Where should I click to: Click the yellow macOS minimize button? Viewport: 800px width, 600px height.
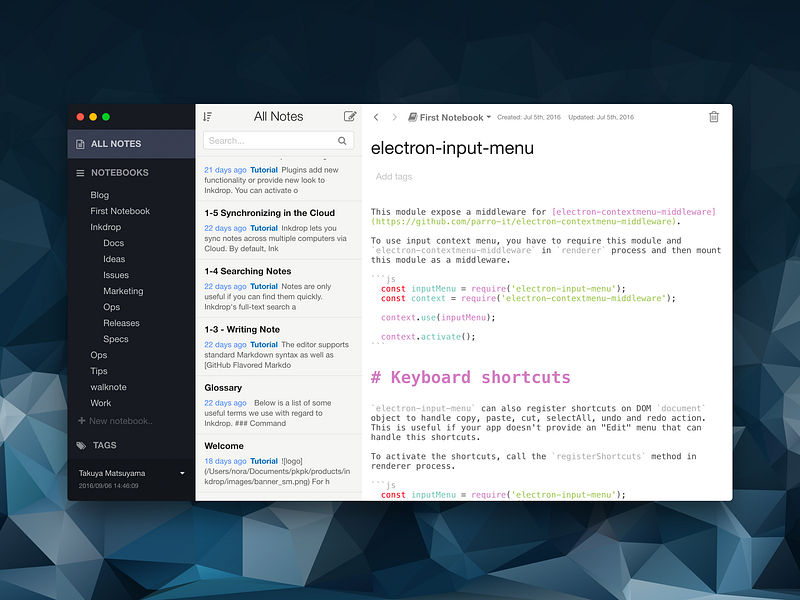(x=93, y=117)
